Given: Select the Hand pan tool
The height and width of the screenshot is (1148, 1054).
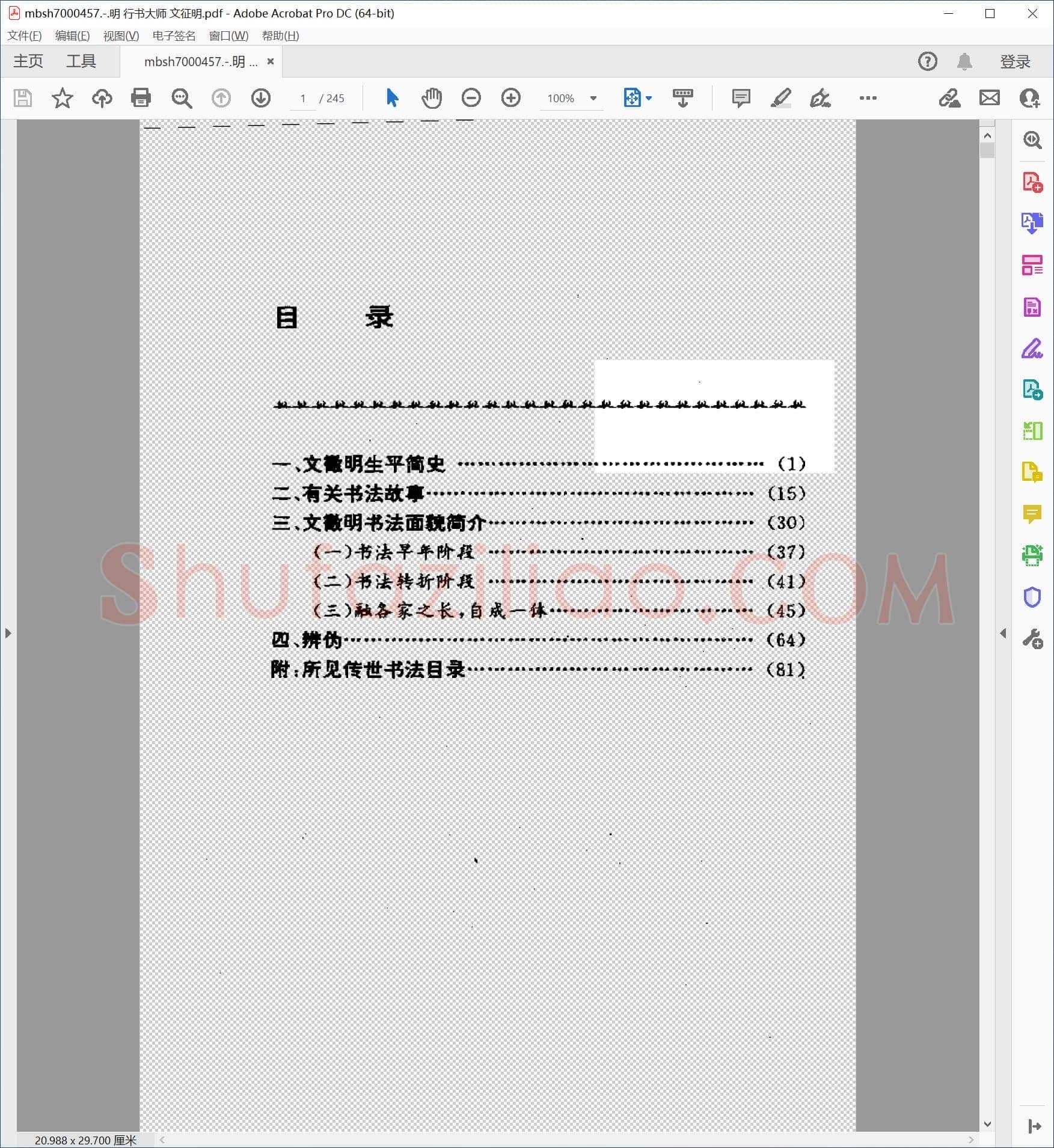Looking at the screenshot, I should coord(431,98).
